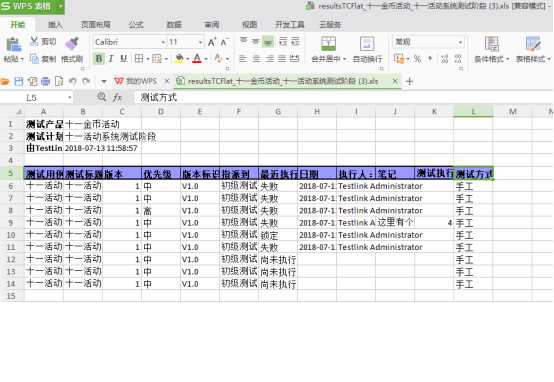Click the align right icon
Screen dimensions: 554x382
[269, 59]
